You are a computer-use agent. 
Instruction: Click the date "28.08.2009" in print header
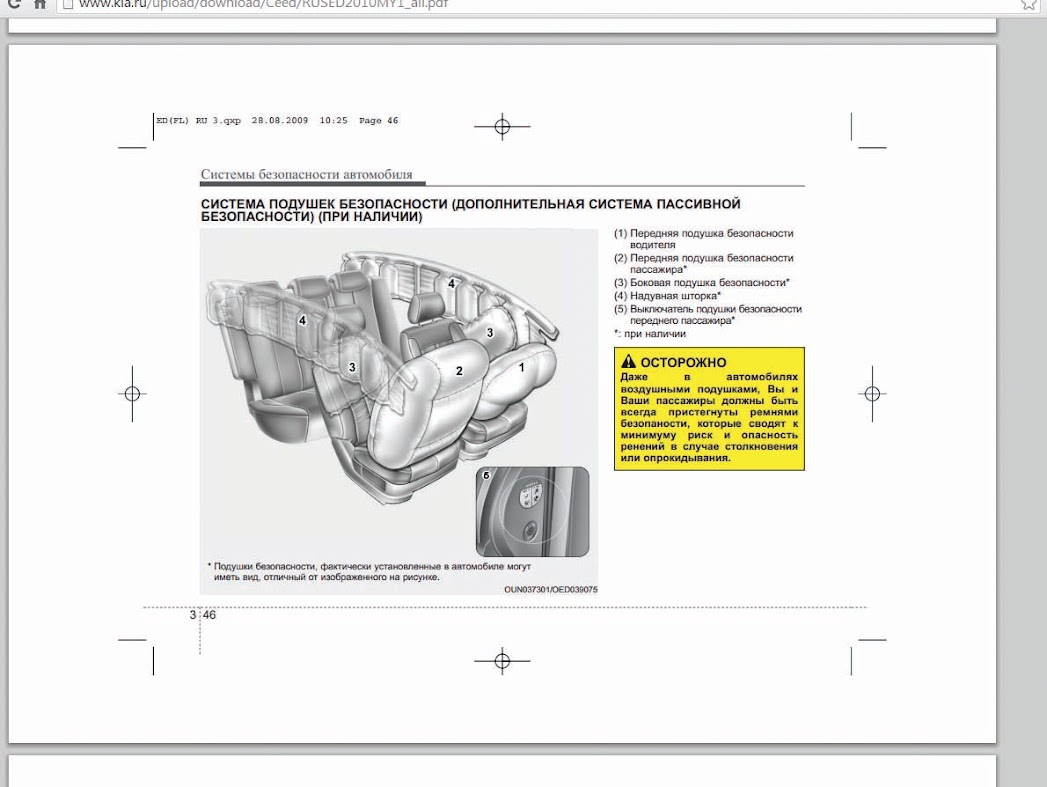pyautogui.click(x=280, y=121)
